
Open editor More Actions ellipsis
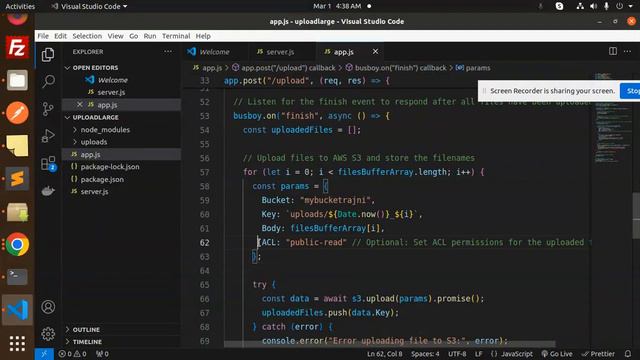(627, 51)
